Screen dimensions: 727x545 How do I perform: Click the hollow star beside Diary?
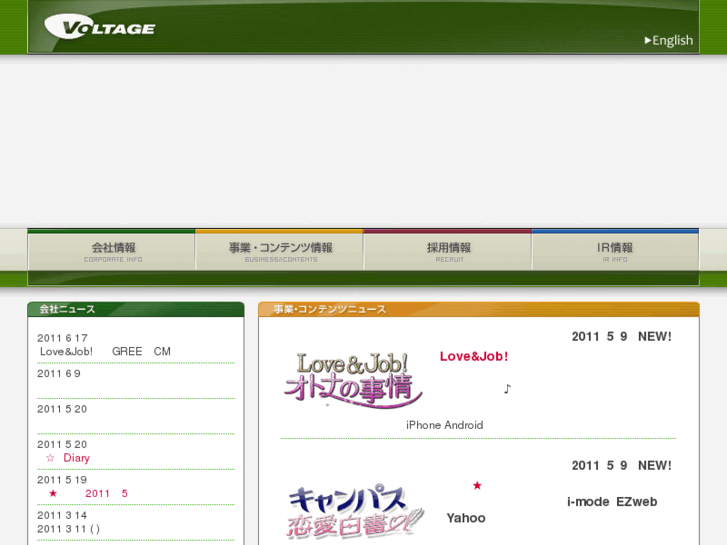pos(51,458)
